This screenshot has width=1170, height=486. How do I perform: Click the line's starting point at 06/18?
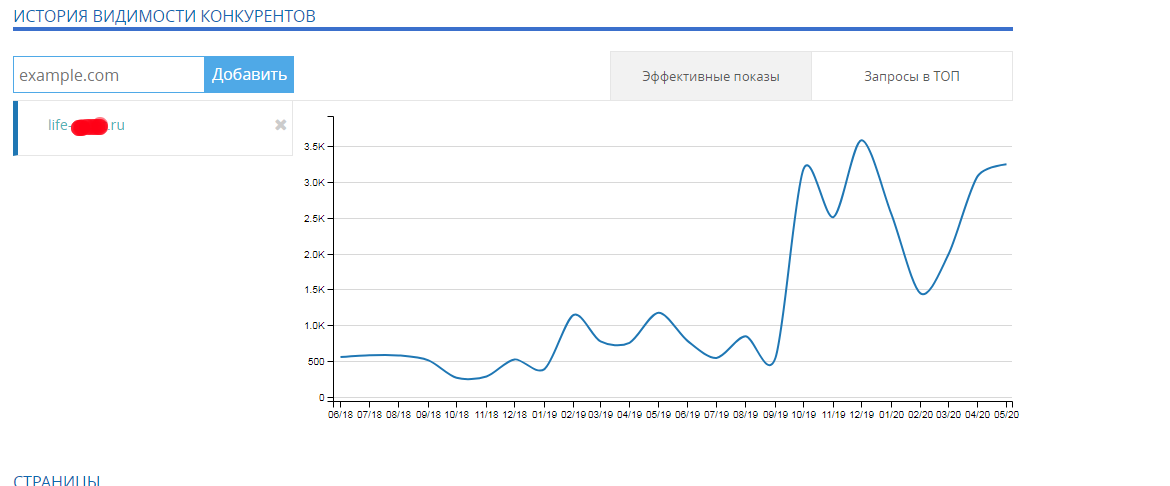(341, 357)
